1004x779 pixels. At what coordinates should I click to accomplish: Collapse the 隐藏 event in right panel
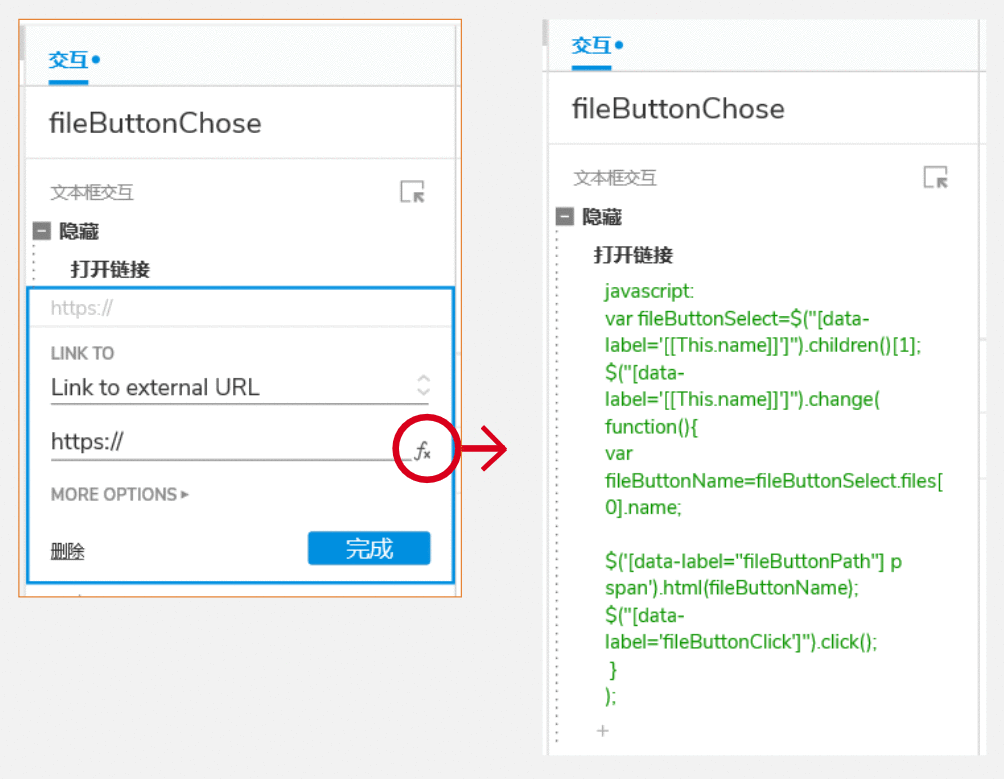[x=565, y=216]
